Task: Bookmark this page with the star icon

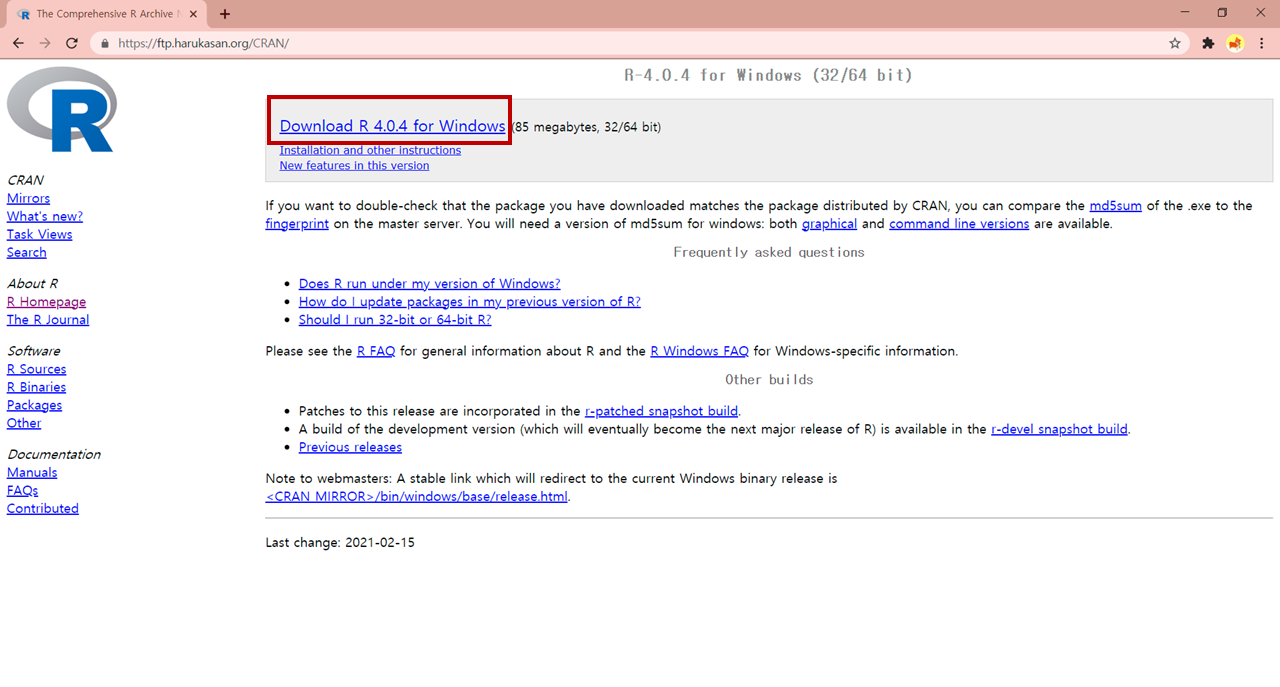Action: tap(1175, 43)
